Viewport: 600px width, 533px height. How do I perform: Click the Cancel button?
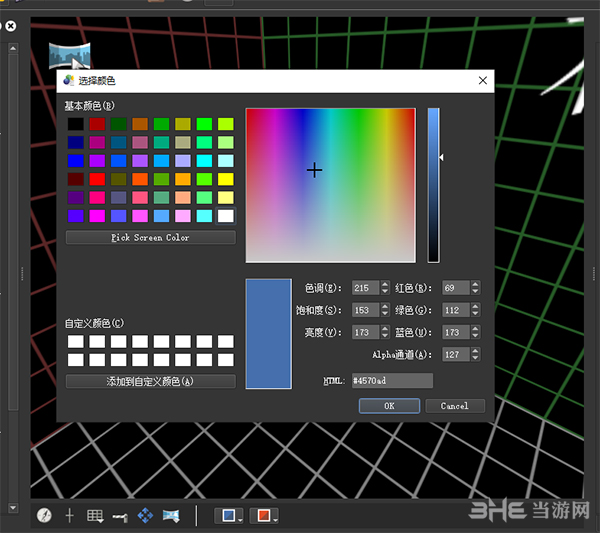tap(455, 406)
